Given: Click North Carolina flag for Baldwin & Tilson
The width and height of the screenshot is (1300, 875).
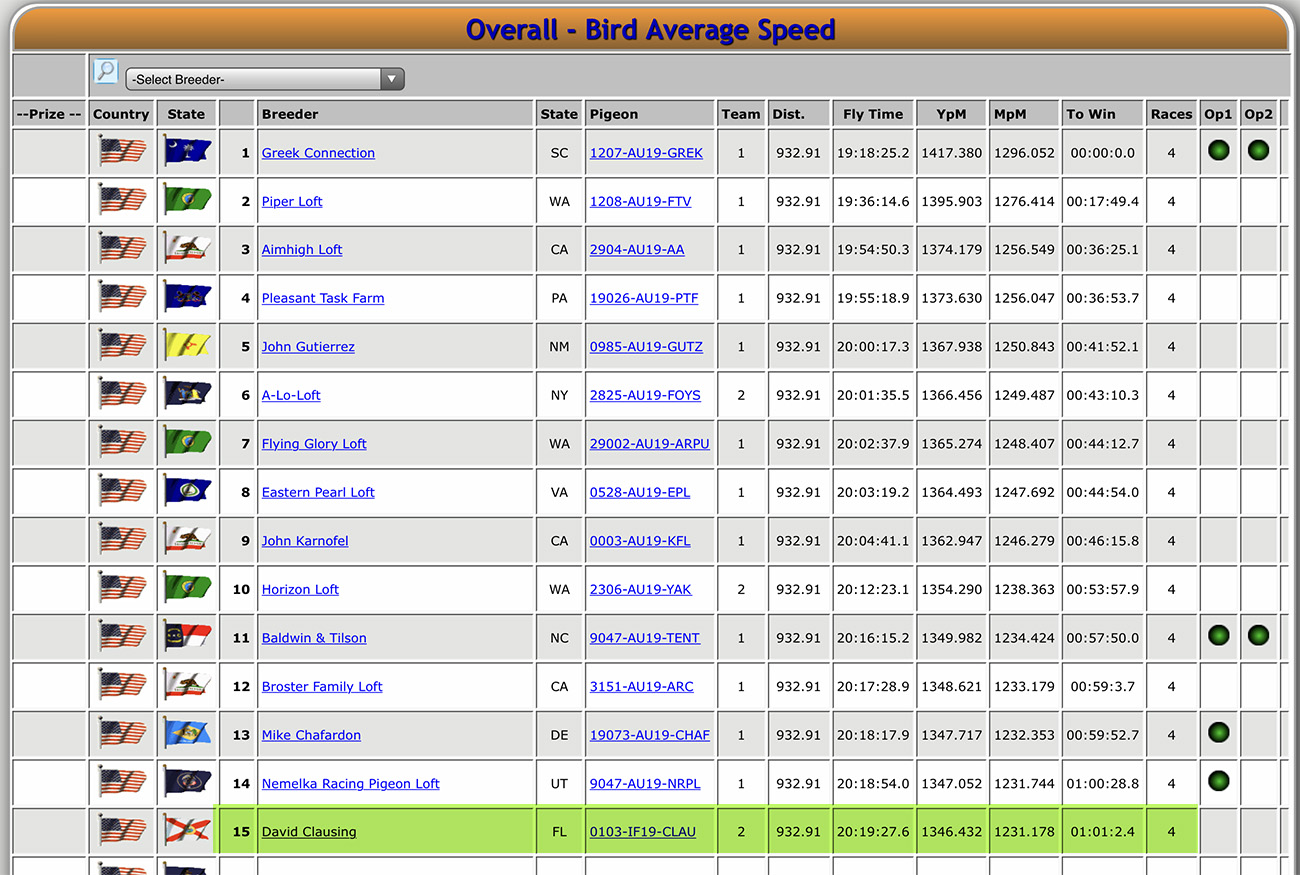Looking at the screenshot, I should [x=187, y=637].
